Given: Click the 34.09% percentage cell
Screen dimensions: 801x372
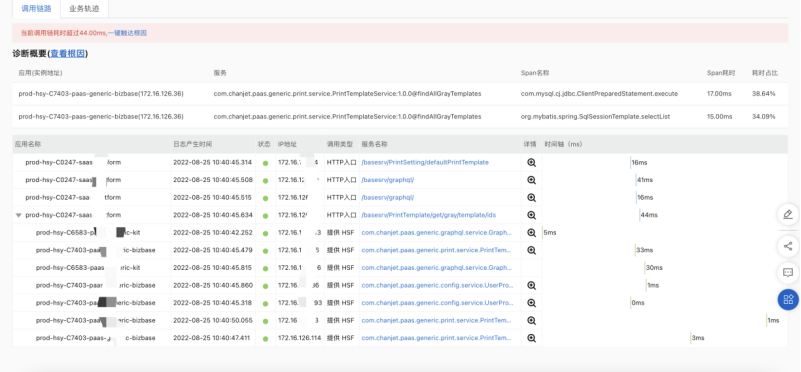Looking at the screenshot, I should 764,117.
